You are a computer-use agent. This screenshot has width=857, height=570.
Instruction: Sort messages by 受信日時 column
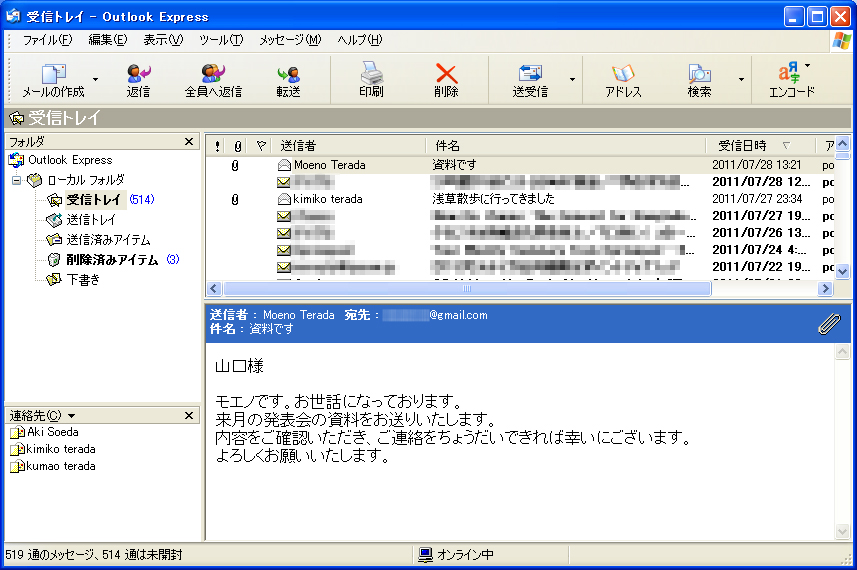click(760, 146)
